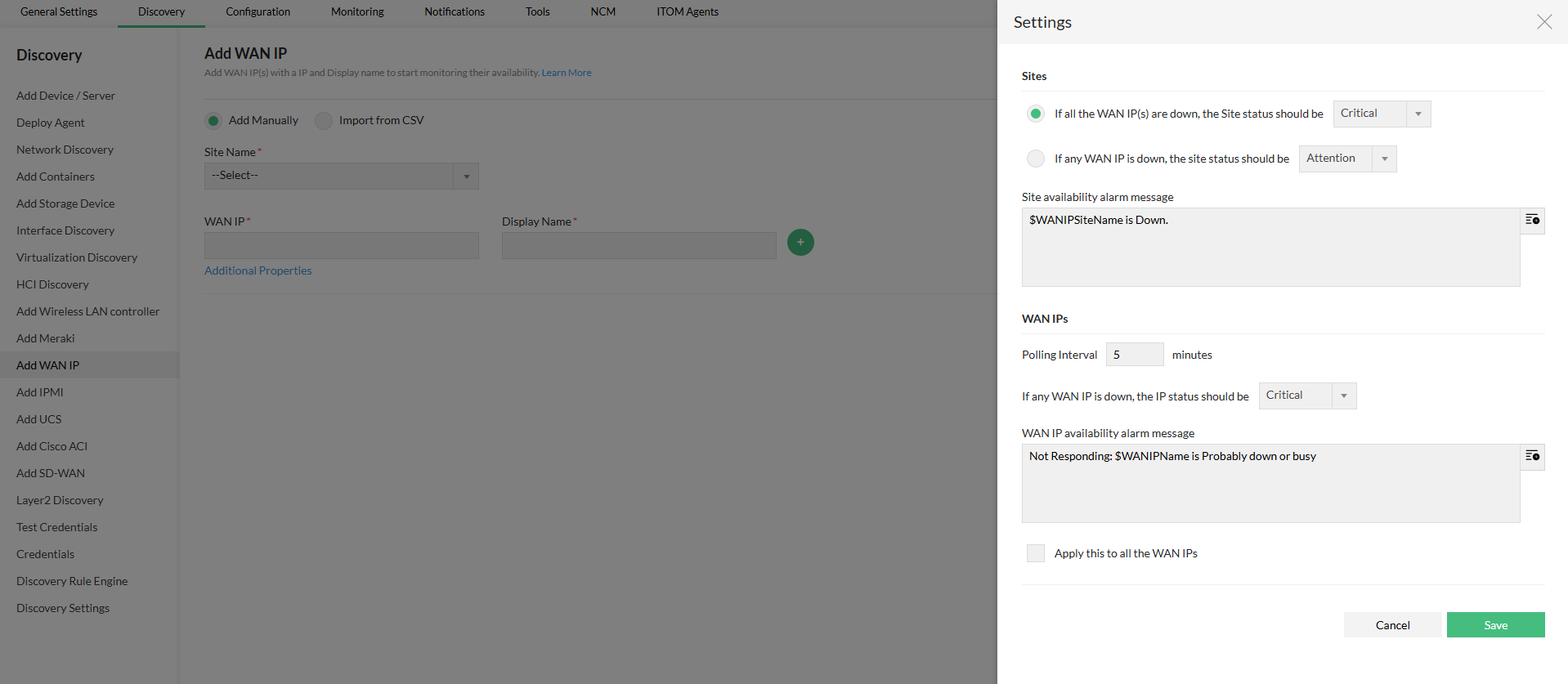The height and width of the screenshot is (684, 1568).
Task: Open the WAN IP status Critical dropdown
Action: click(1307, 396)
